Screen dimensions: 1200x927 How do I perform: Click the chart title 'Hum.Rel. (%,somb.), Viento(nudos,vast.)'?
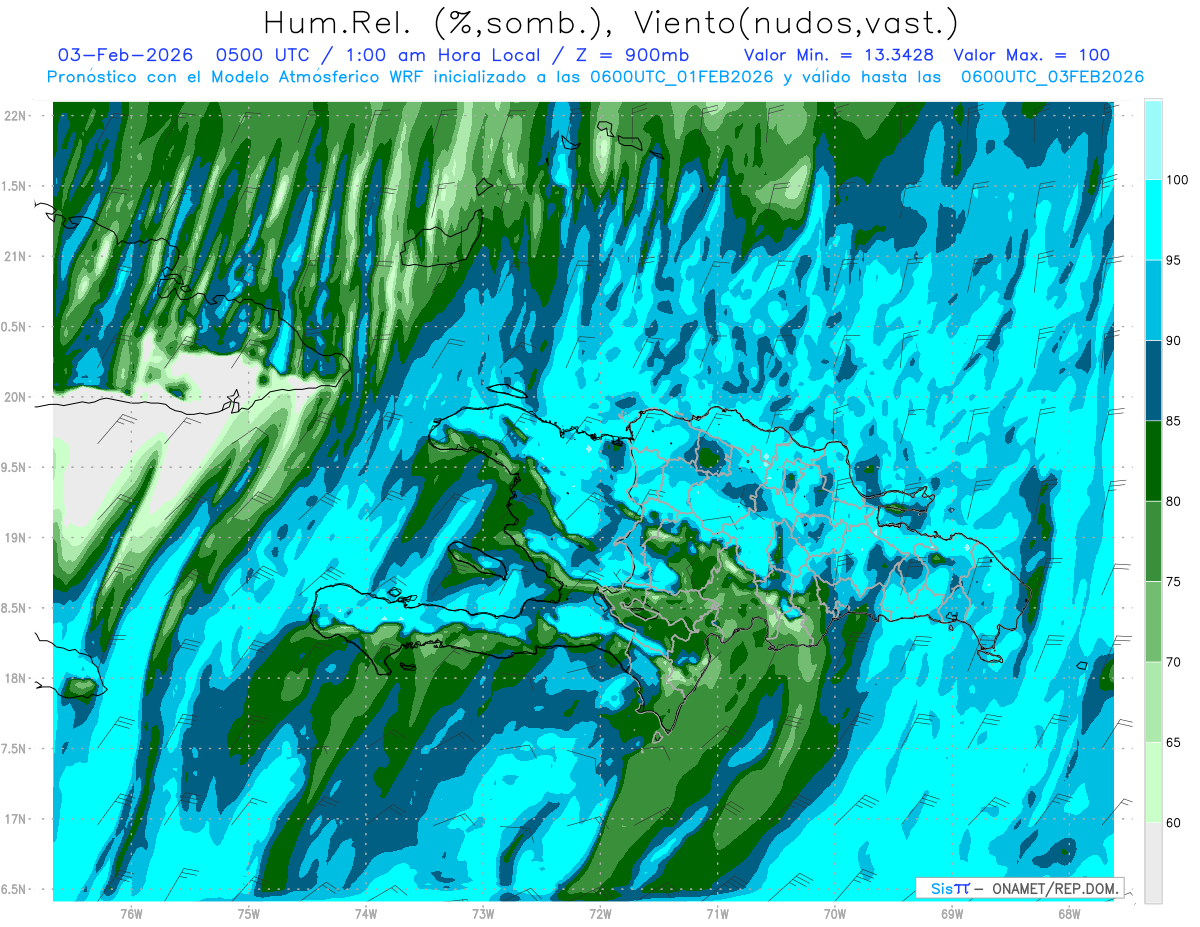pyautogui.click(x=611, y=22)
